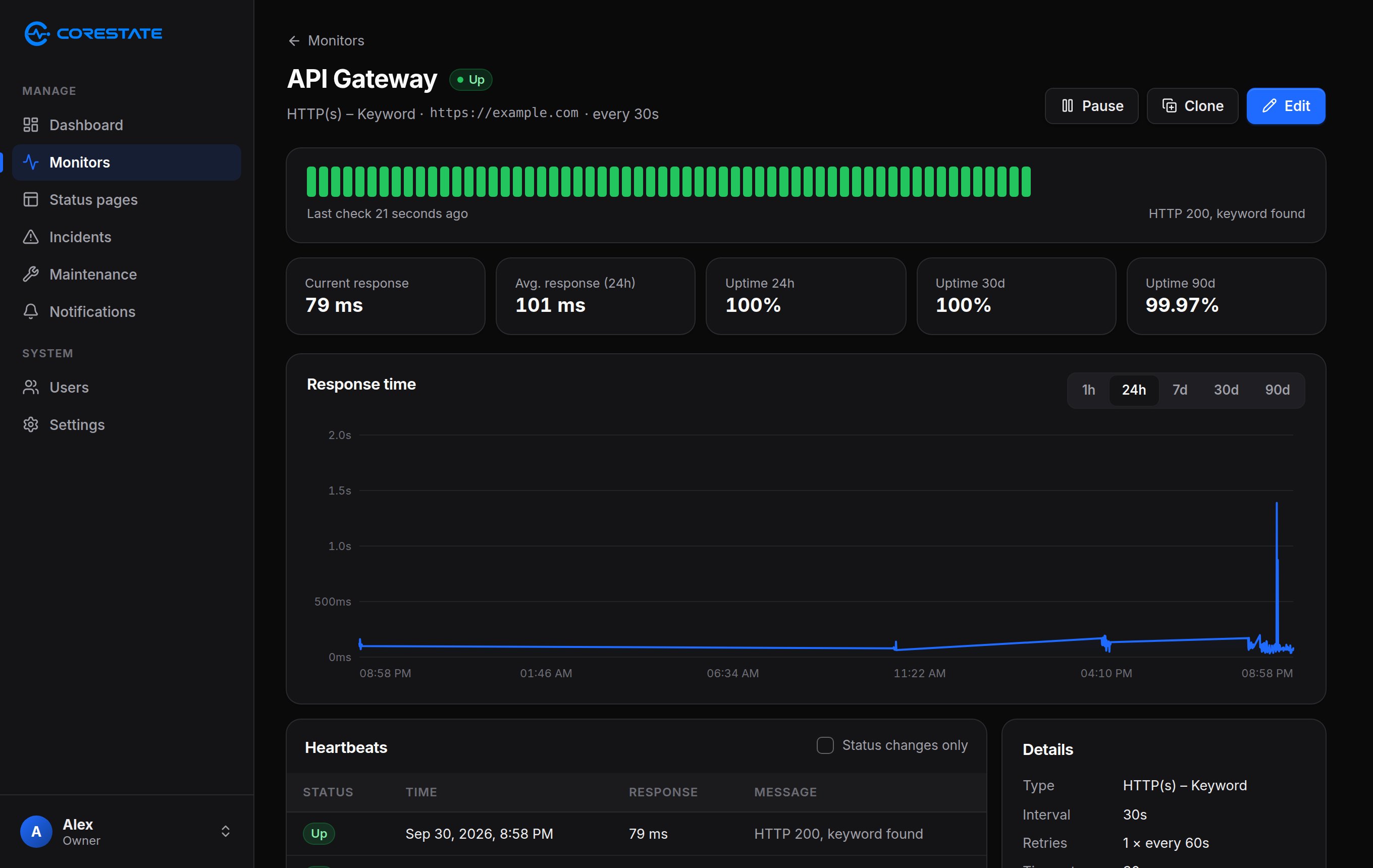Click the 101 ms average response value
This screenshot has height=868, width=1373.
[550, 305]
